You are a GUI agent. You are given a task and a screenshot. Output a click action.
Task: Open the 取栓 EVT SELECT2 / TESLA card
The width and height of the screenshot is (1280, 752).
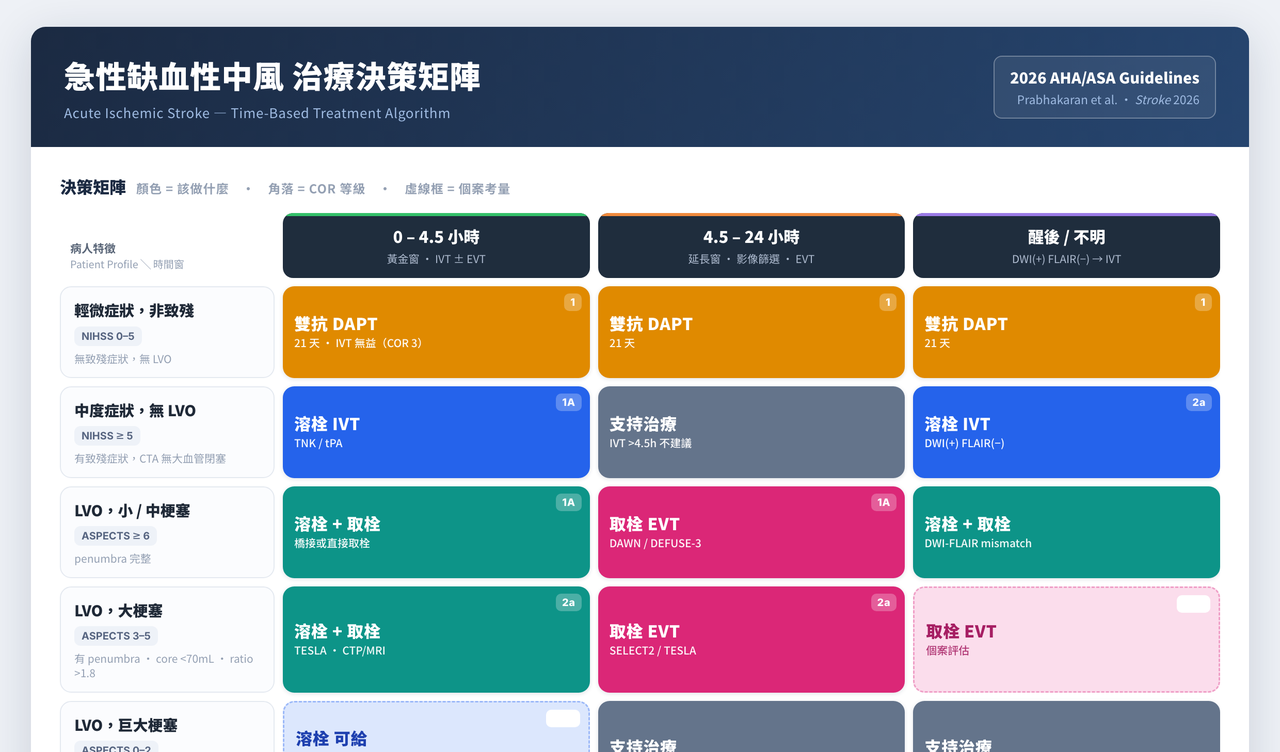pyautogui.click(x=751, y=640)
